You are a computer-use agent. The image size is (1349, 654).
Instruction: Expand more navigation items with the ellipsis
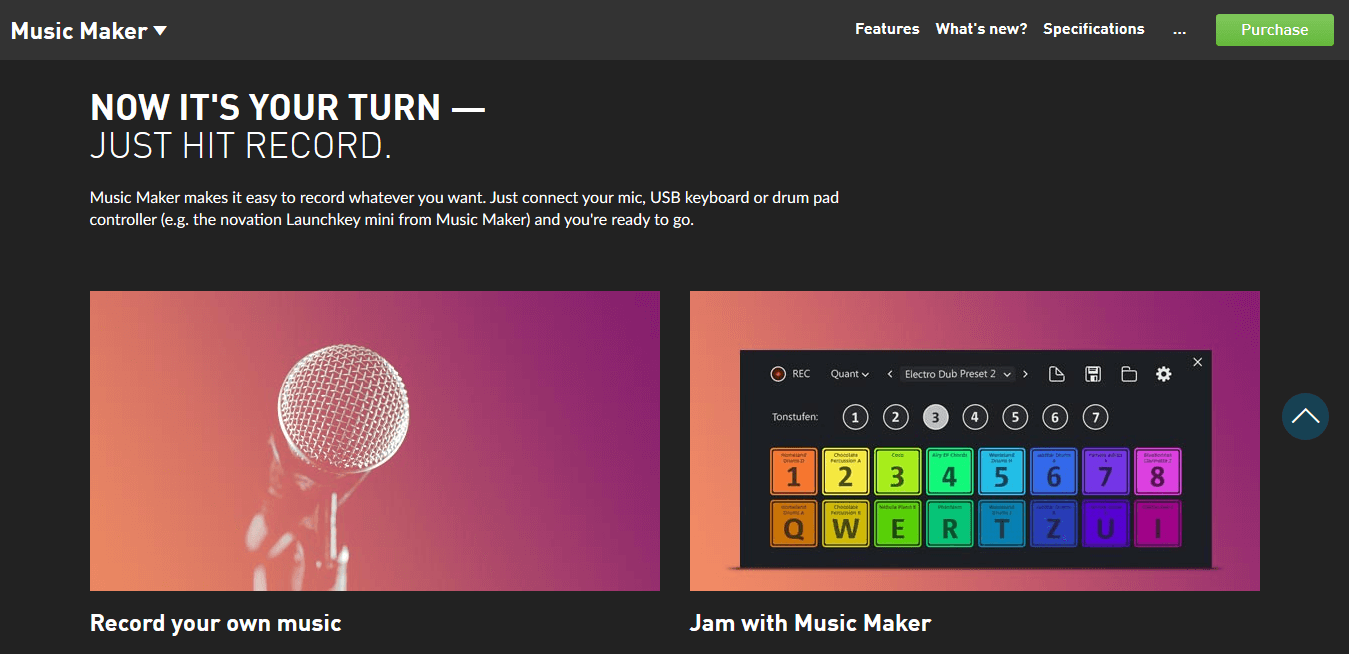(x=1180, y=30)
